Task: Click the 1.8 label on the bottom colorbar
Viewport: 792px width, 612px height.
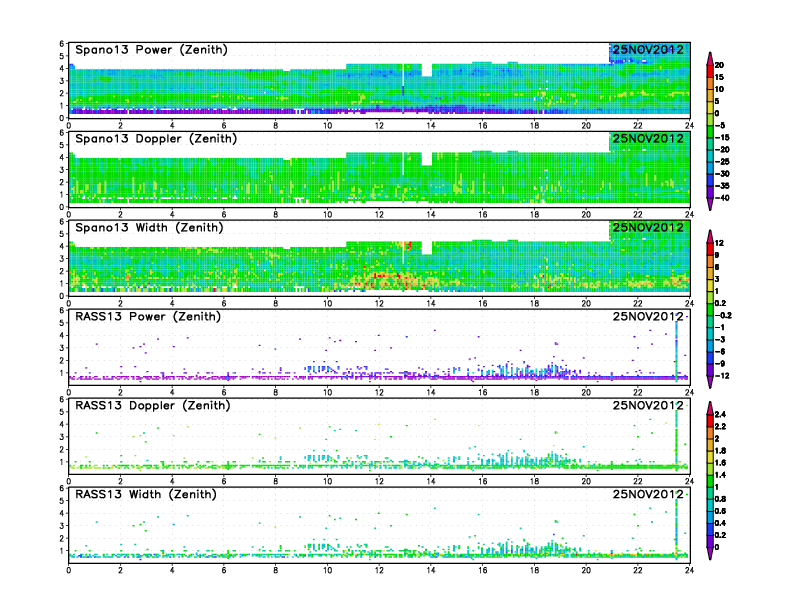Action: pos(721,451)
